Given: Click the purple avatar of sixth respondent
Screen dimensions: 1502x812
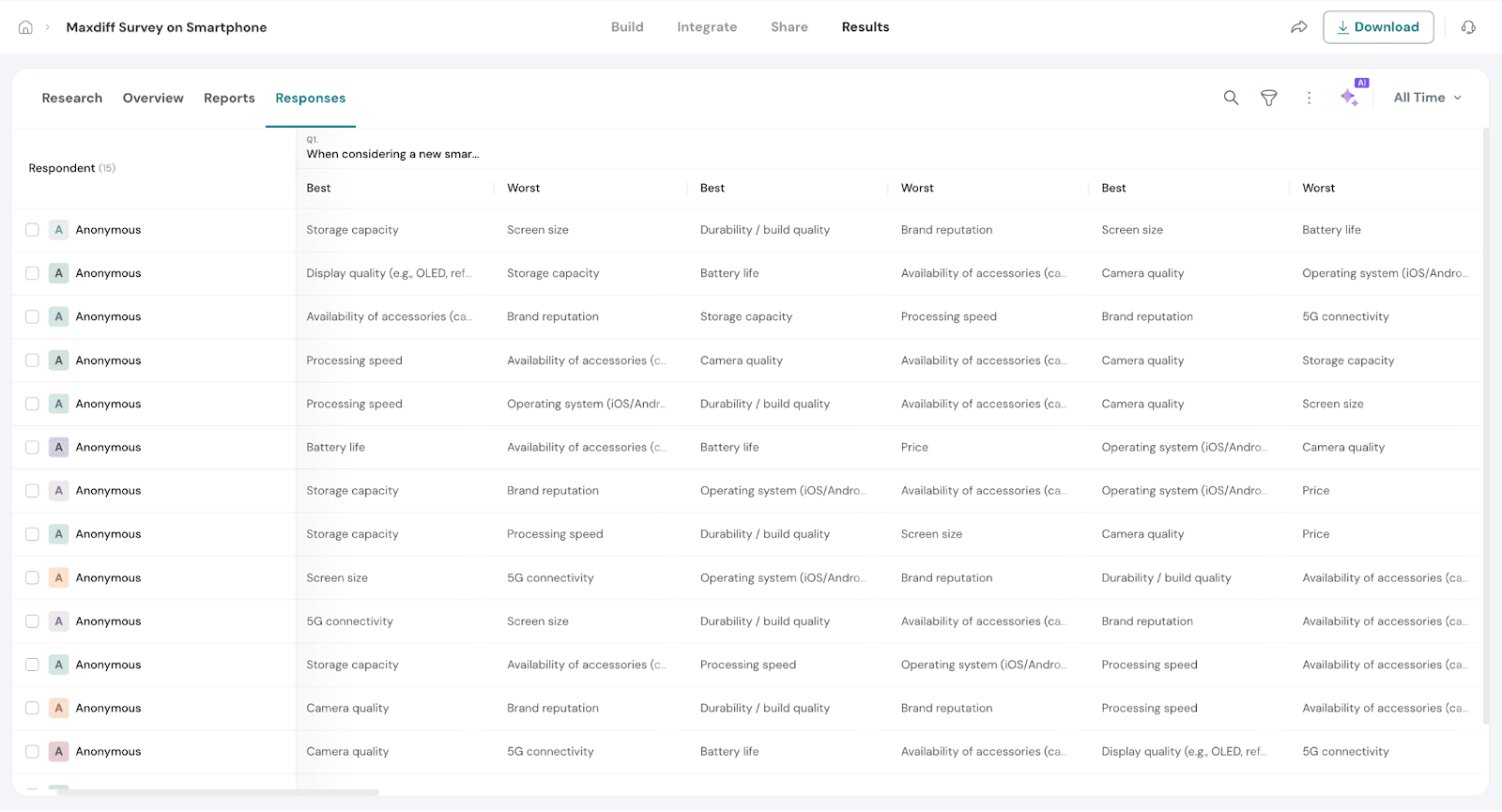Looking at the screenshot, I should 59,448.
